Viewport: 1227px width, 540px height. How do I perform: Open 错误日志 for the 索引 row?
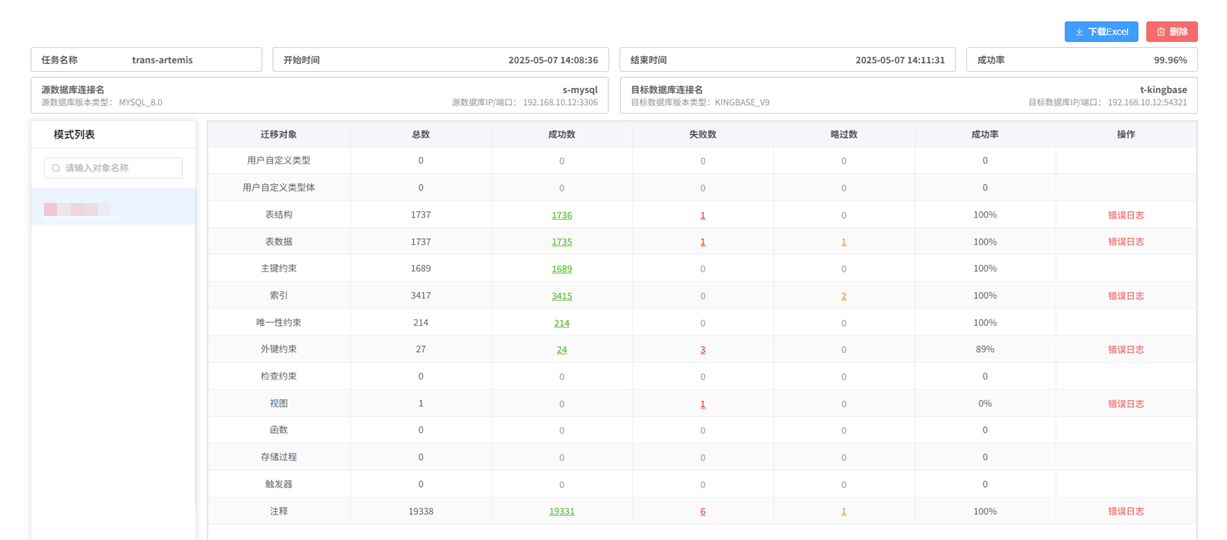pyautogui.click(x=1125, y=296)
